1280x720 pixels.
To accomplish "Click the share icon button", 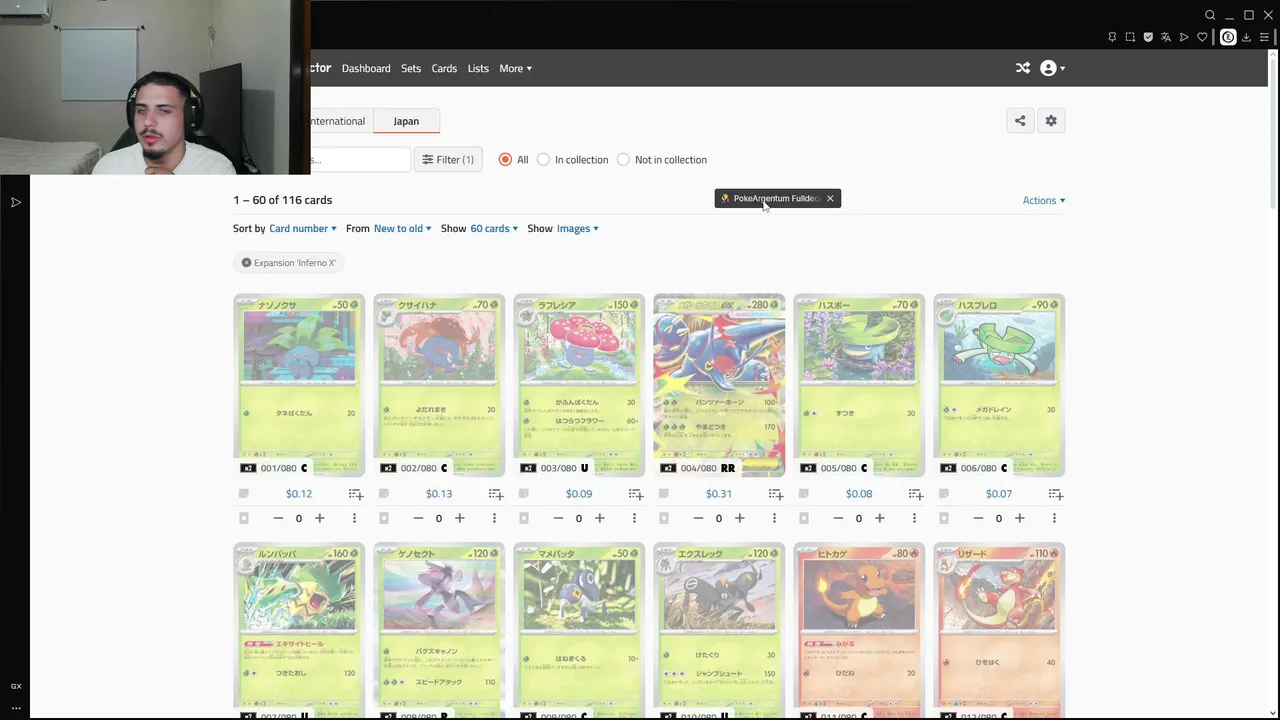I will 1020,121.
